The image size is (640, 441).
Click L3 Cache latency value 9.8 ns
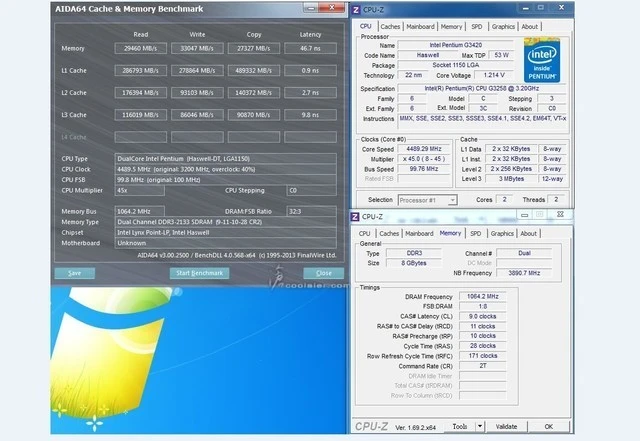pos(310,115)
